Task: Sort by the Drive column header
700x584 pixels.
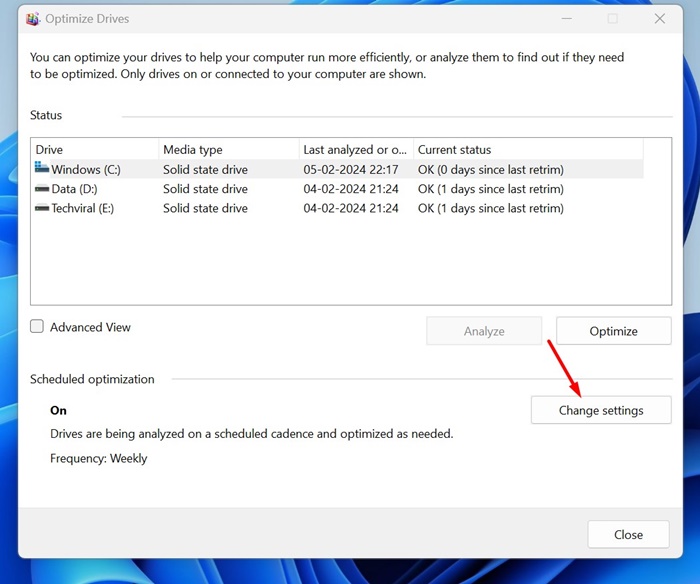Action: (94, 150)
